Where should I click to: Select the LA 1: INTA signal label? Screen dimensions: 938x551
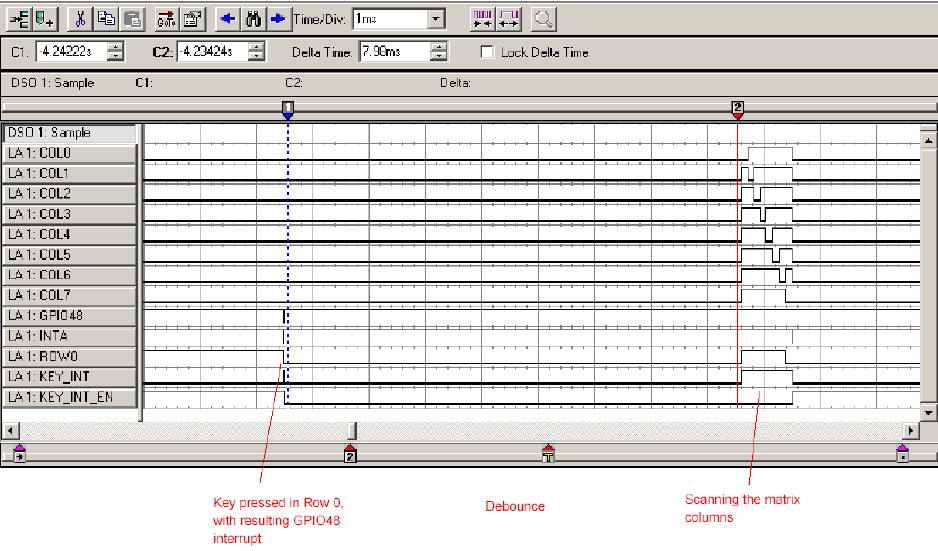click(x=71, y=337)
